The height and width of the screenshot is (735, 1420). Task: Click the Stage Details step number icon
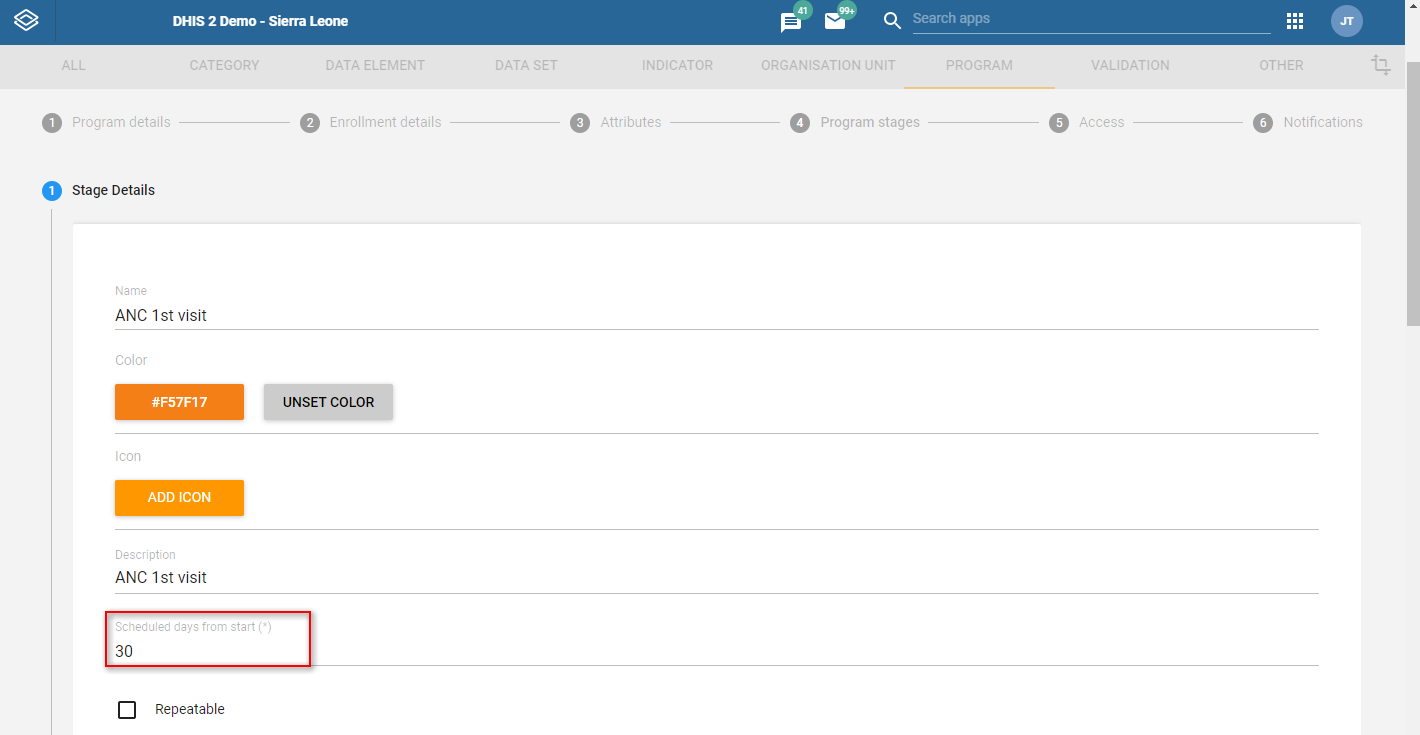52,190
